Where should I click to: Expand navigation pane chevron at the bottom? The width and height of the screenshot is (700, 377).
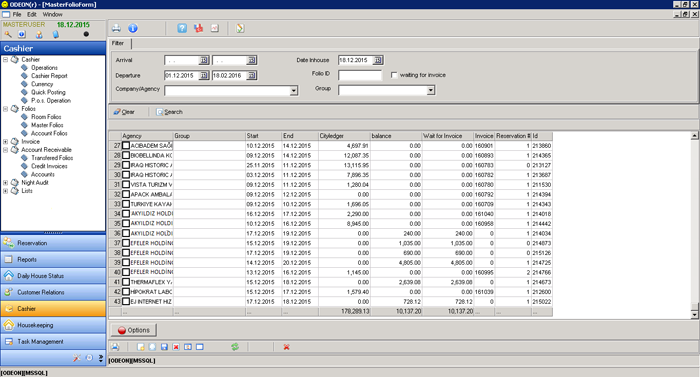101,358
